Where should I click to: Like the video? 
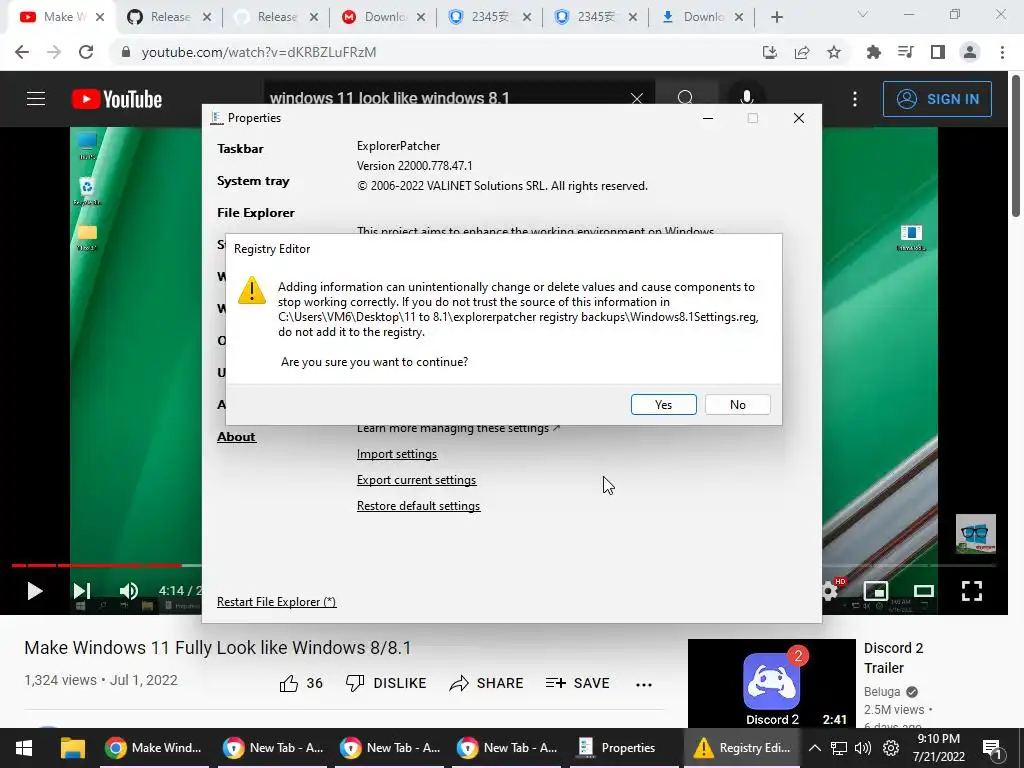tap(301, 683)
